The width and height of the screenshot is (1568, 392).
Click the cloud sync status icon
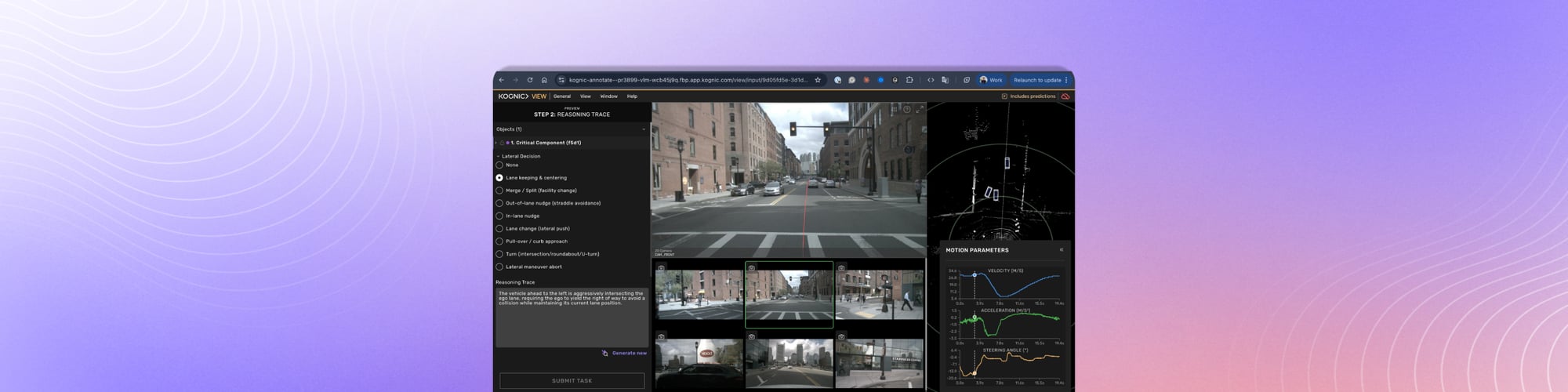1065,96
